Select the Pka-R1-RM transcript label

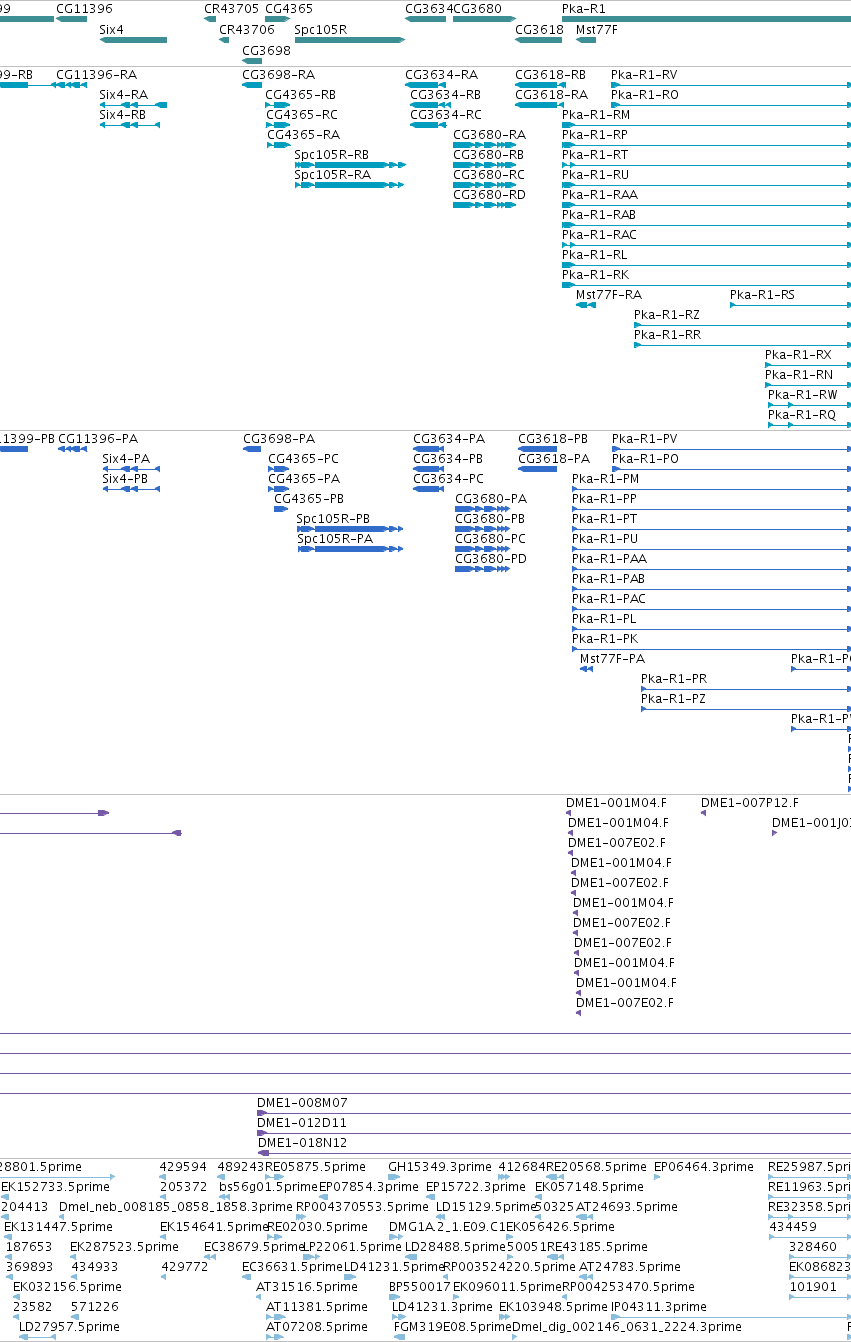[x=596, y=114]
